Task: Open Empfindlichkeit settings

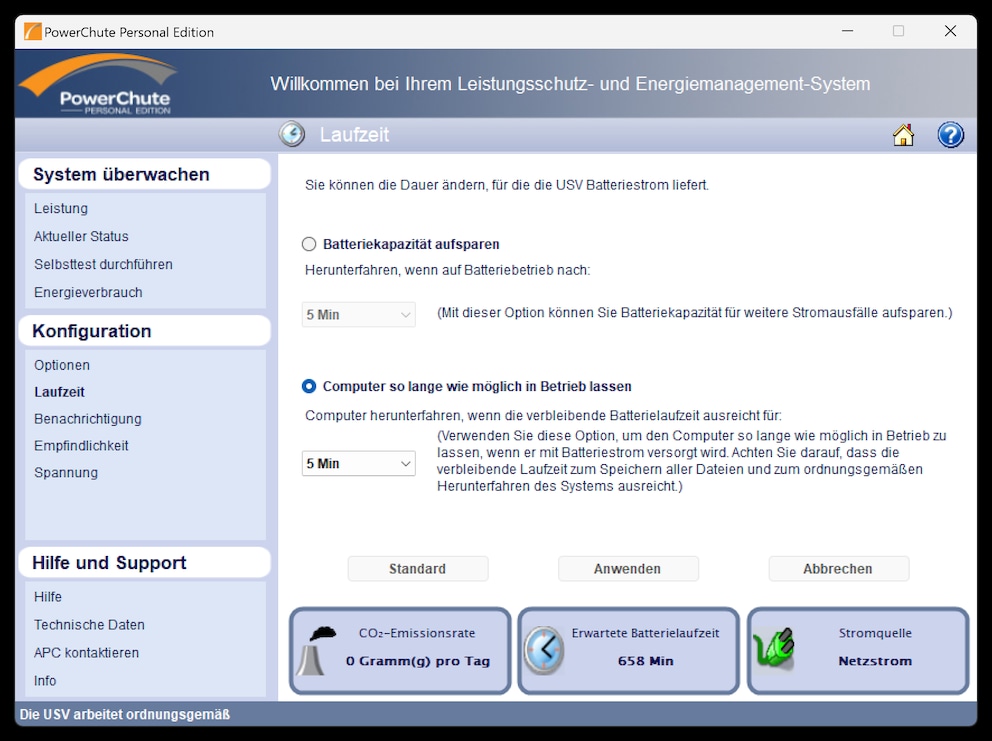Action: [x=81, y=445]
